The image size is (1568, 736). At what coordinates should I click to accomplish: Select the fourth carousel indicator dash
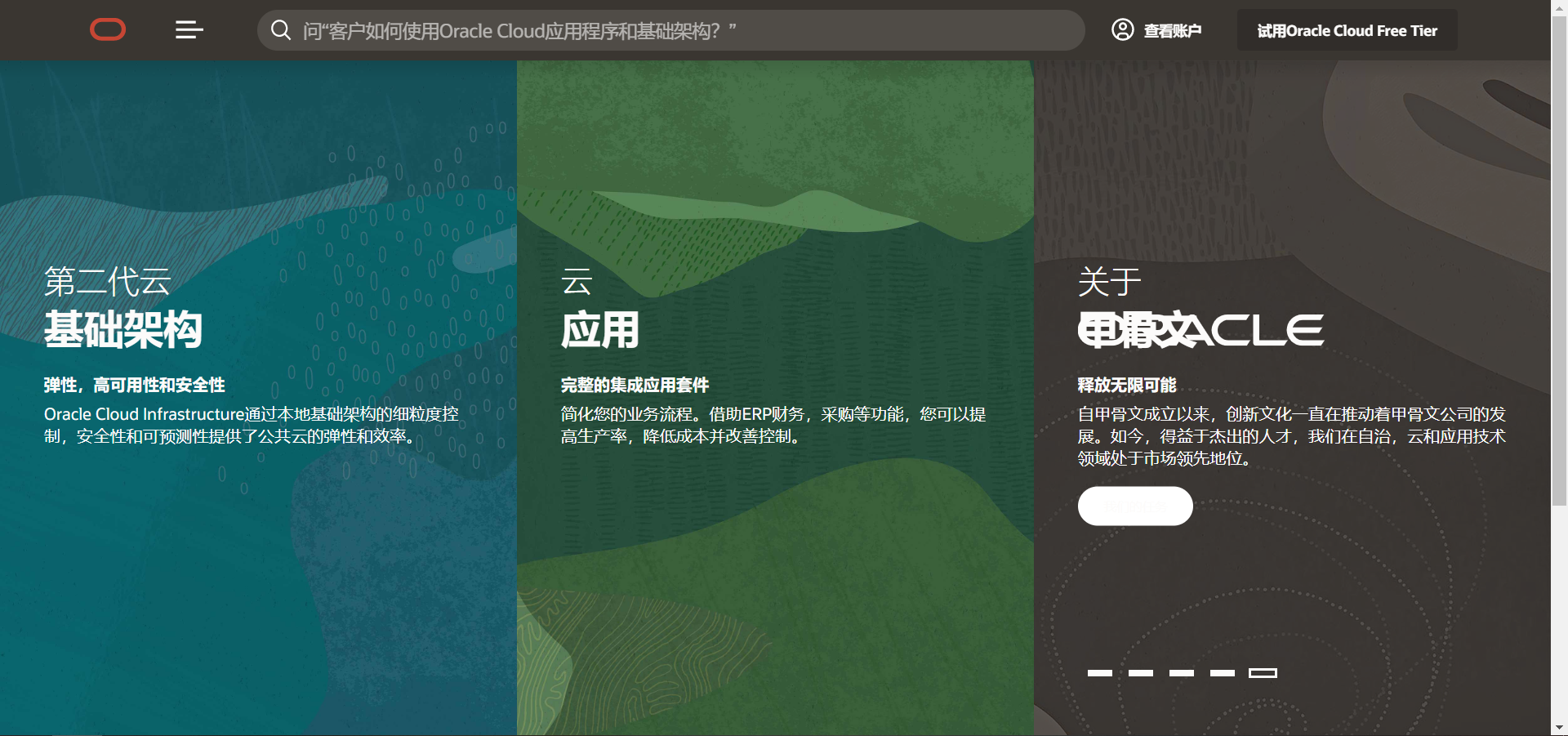[1223, 673]
